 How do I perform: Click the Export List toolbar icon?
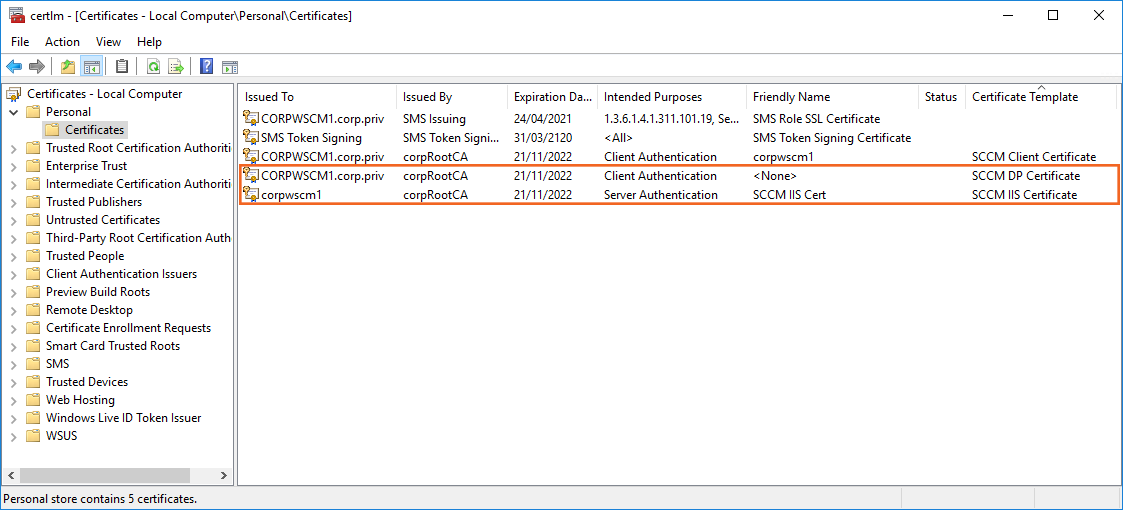pos(176,67)
